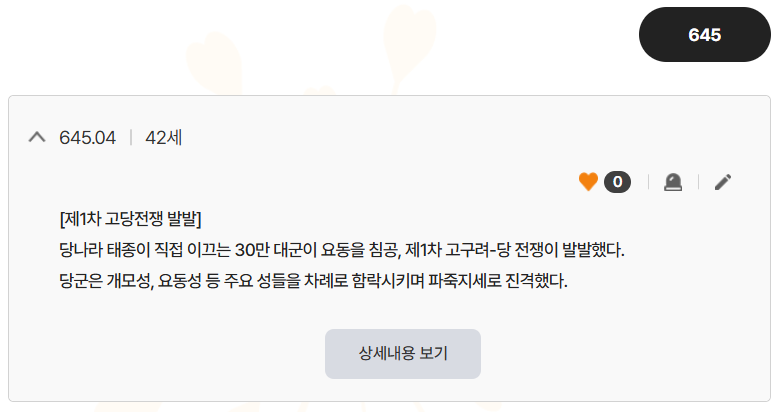Click the [제1차 고당전쟁 발발] title
Screen dimensions: 780x412
pos(131,218)
